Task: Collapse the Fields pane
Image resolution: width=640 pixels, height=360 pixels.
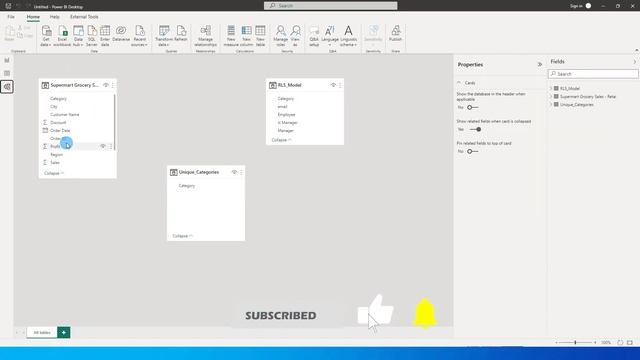Action: point(635,62)
